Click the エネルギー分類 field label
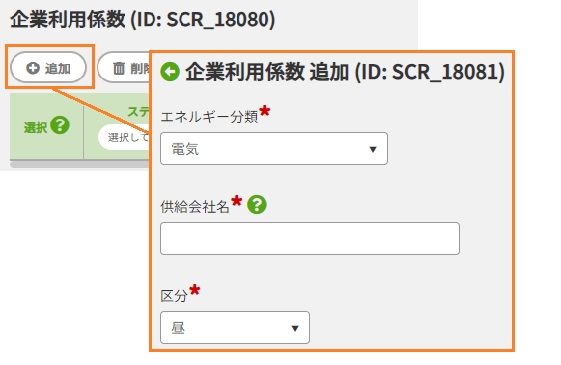This screenshot has width=561, height=365. click(209, 117)
